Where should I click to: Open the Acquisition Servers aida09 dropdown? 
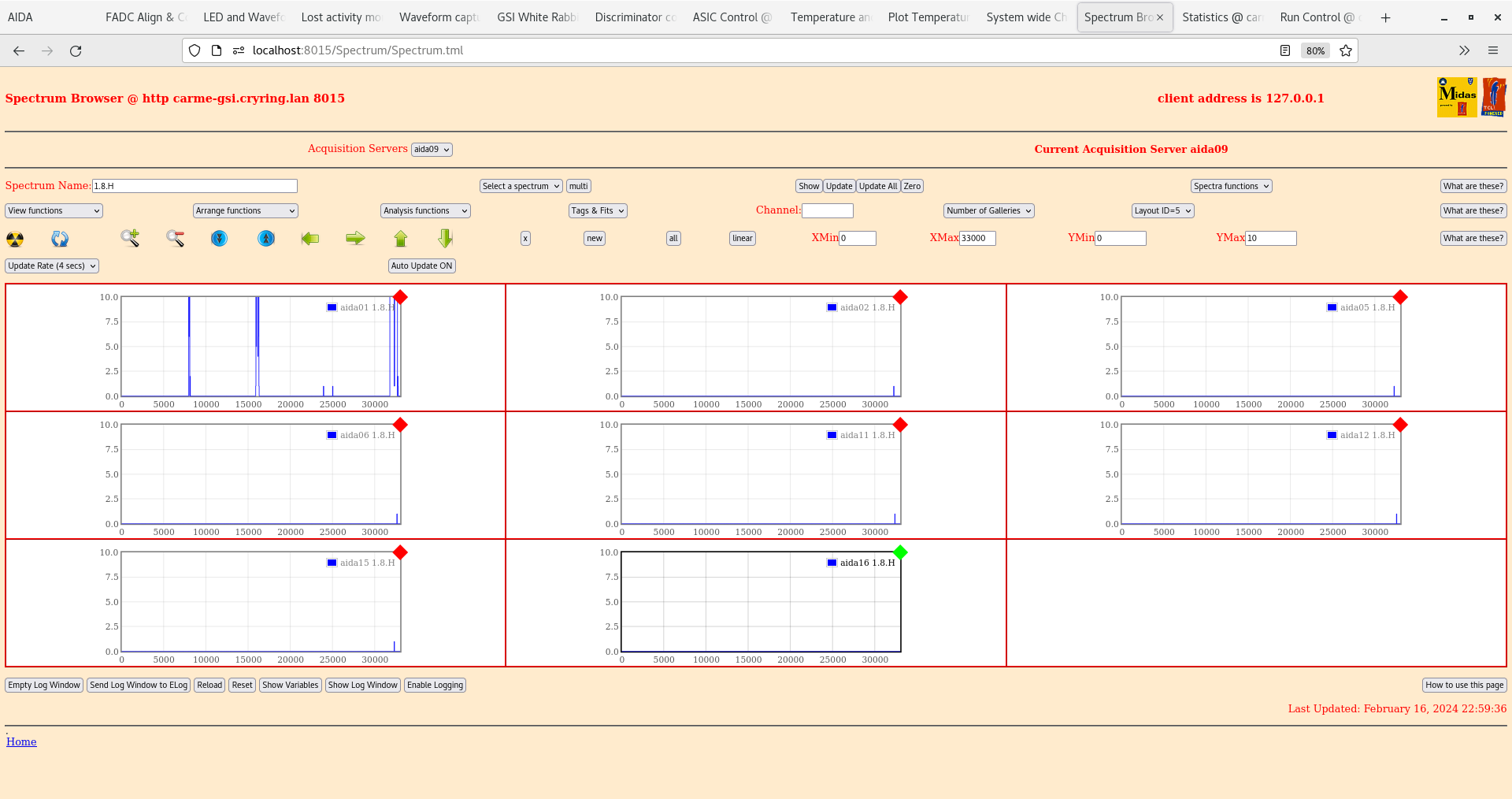(432, 150)
